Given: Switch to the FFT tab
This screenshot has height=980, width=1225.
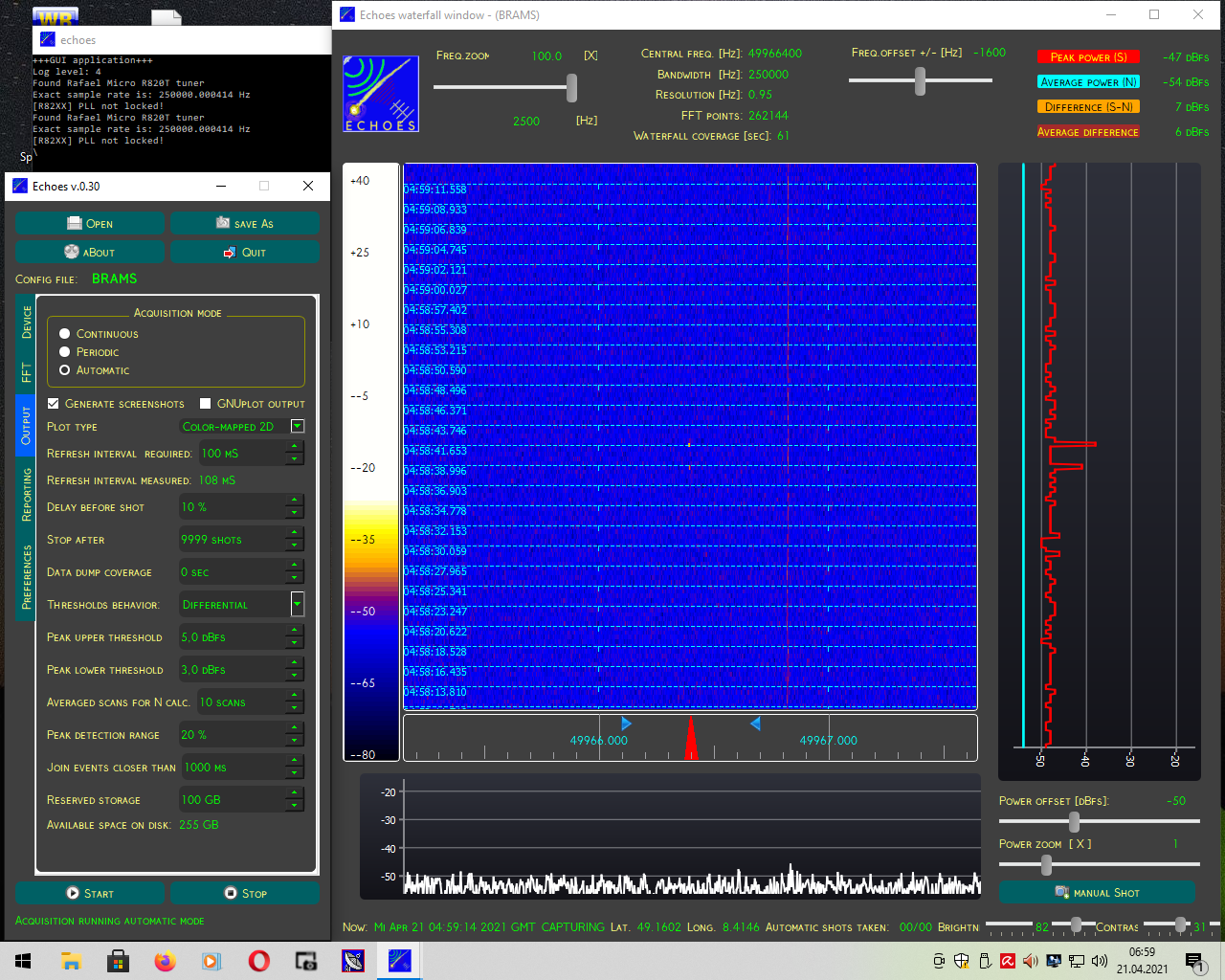Looking at the screenshot, I should click(x=26, y=371).
